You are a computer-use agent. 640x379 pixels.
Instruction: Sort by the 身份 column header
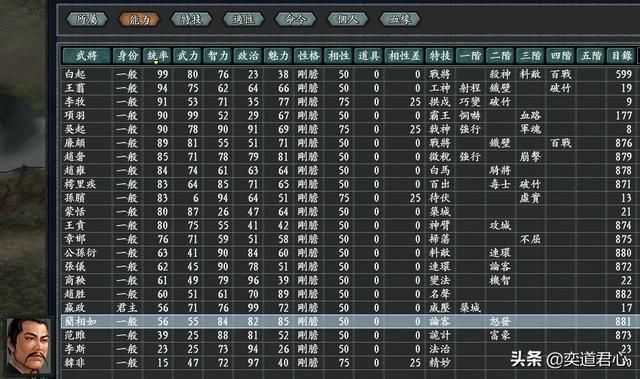(127, 55)
